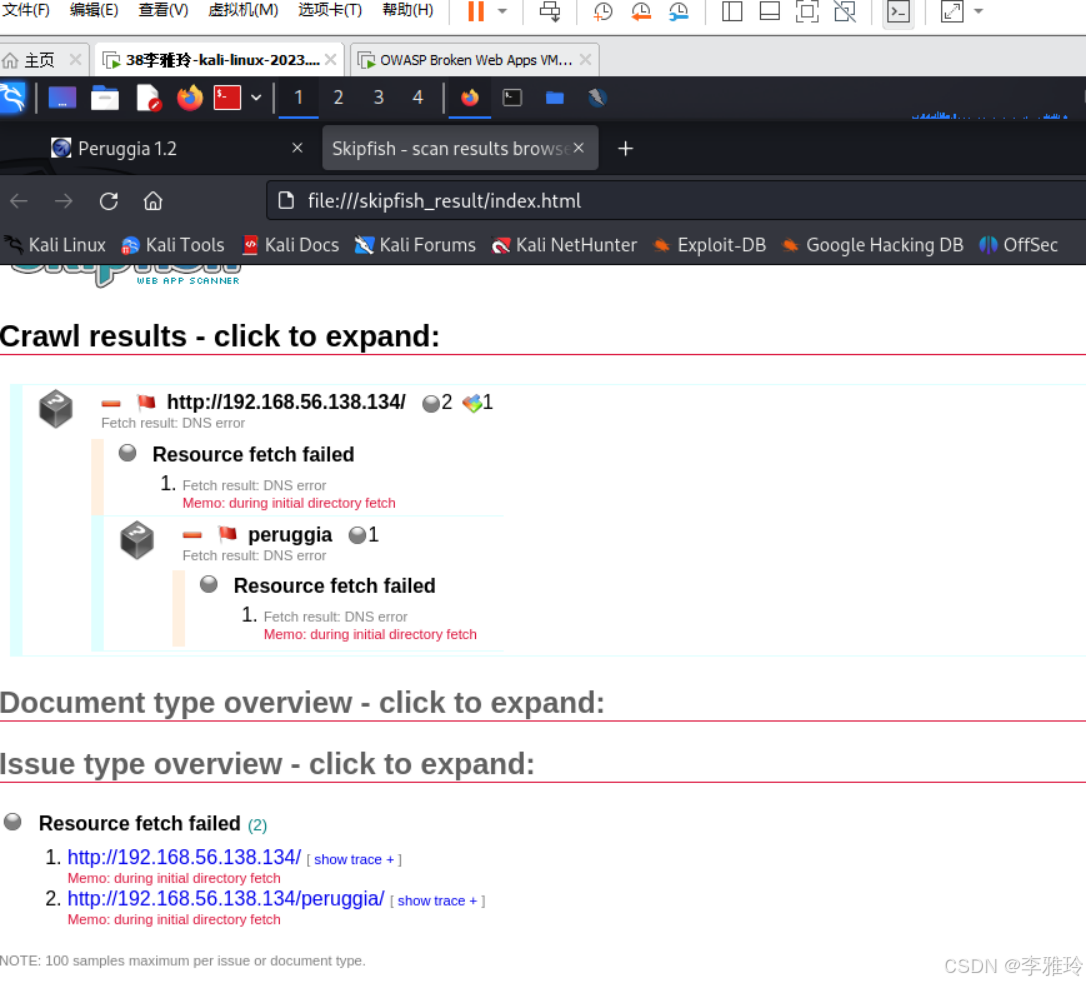The image size is (1087, 983).
Task: Switch to the 主页 home tab
Action: [39, 60]
